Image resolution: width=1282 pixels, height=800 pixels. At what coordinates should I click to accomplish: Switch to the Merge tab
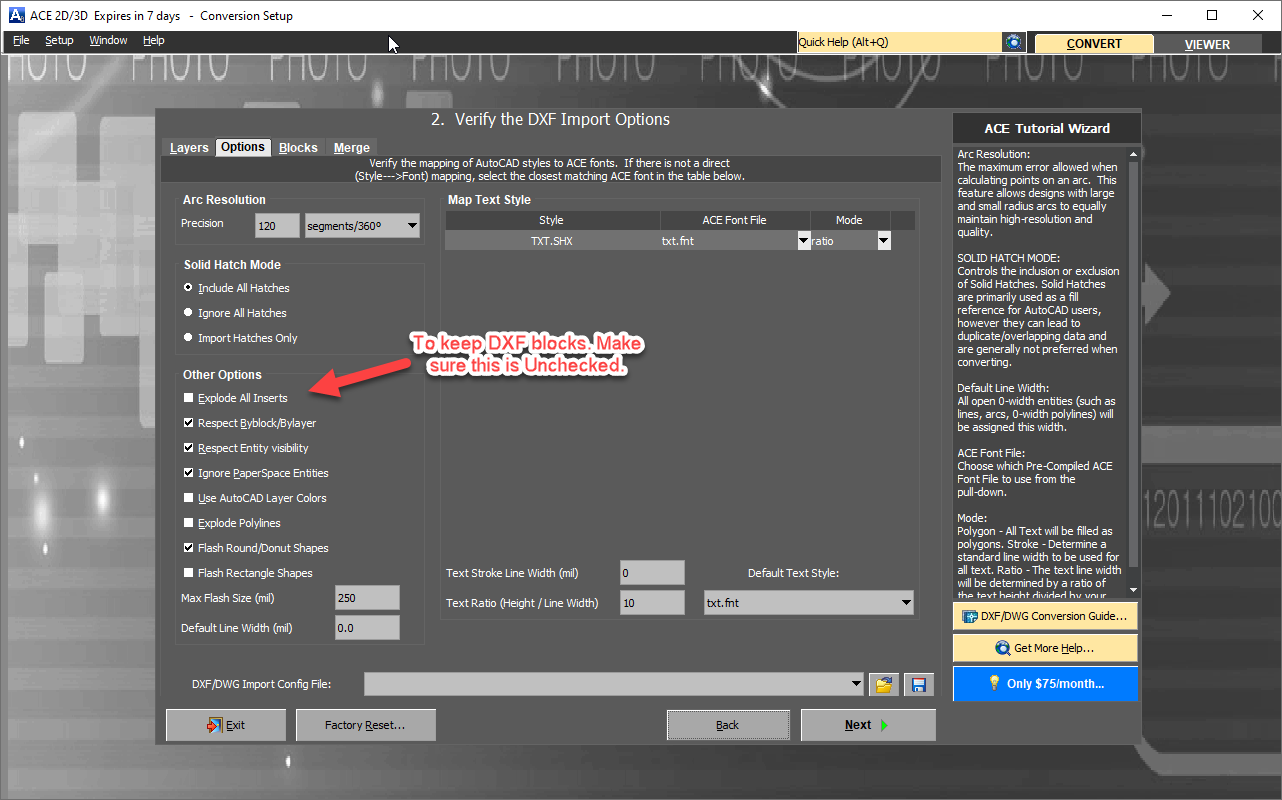click(351, 148)
